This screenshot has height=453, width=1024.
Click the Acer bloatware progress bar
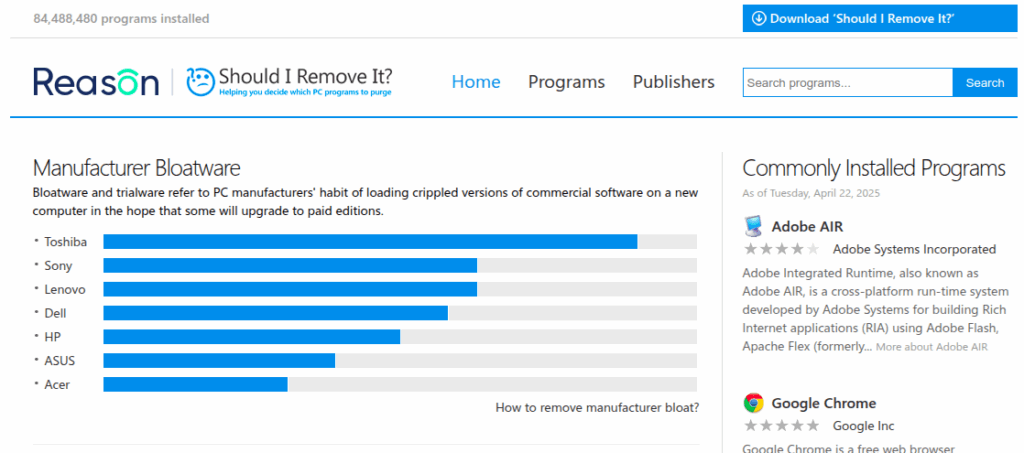[x=400, y=384]
